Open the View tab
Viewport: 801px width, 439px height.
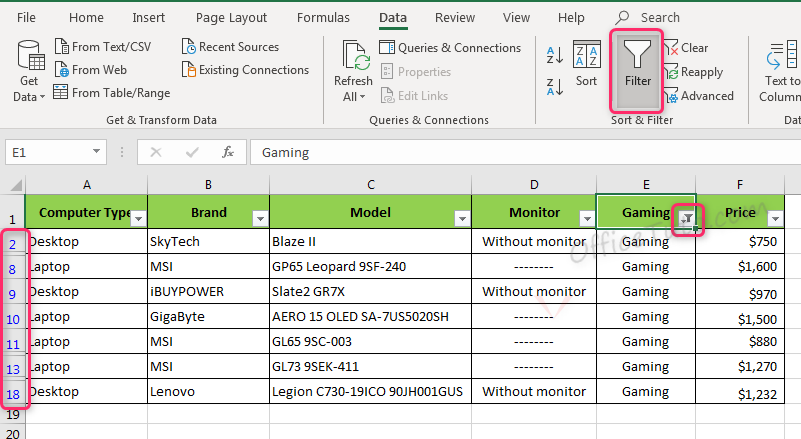click(x=516, y=17)
